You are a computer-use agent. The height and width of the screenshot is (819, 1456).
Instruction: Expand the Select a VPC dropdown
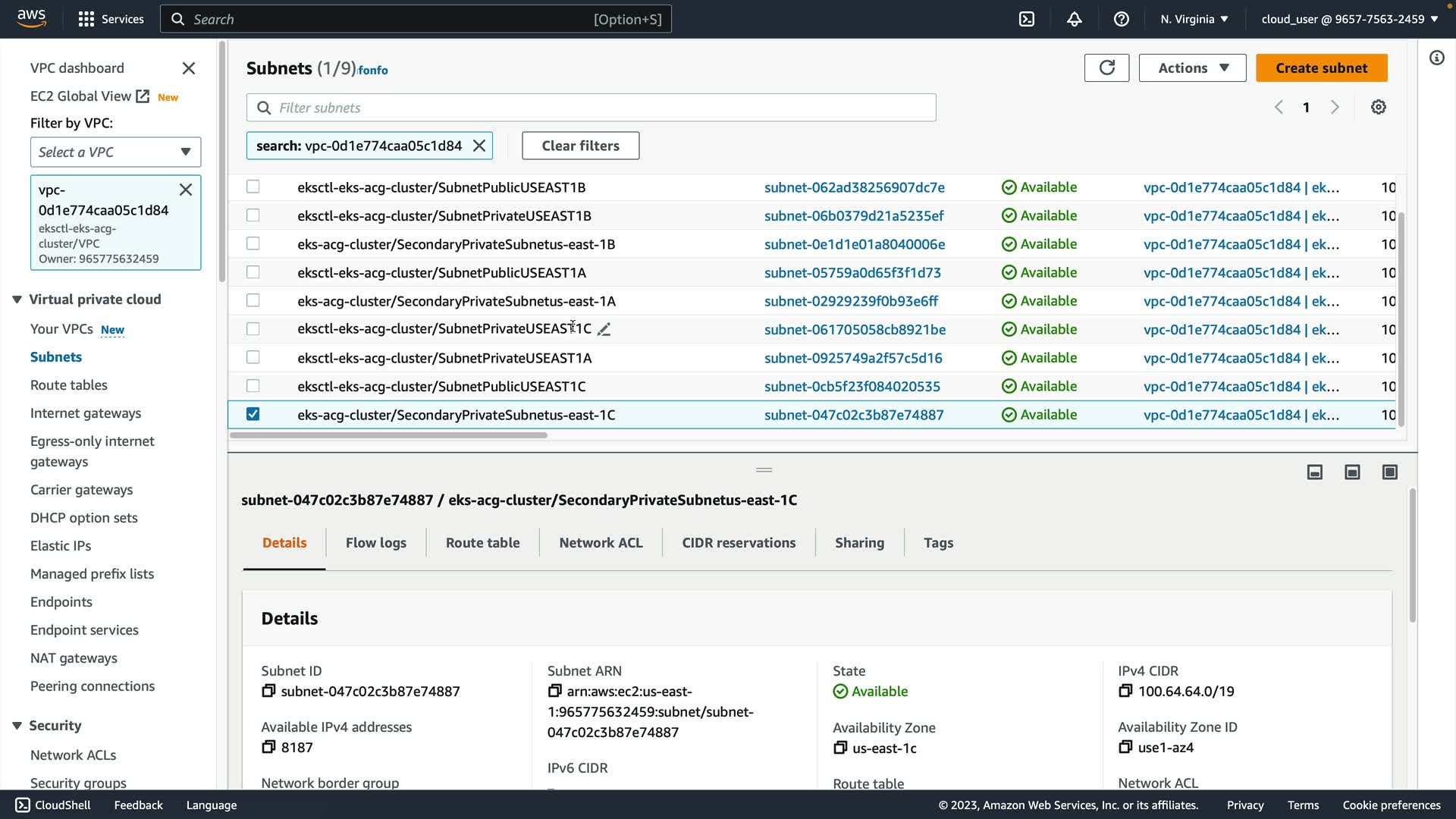point(115,152)
